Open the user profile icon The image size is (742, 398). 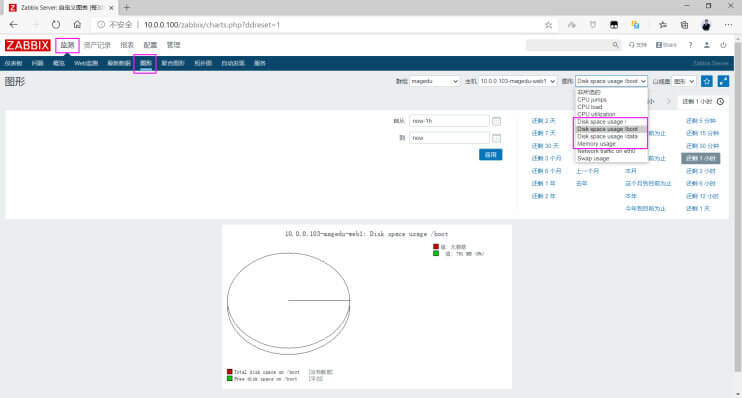tap(707, 45)
